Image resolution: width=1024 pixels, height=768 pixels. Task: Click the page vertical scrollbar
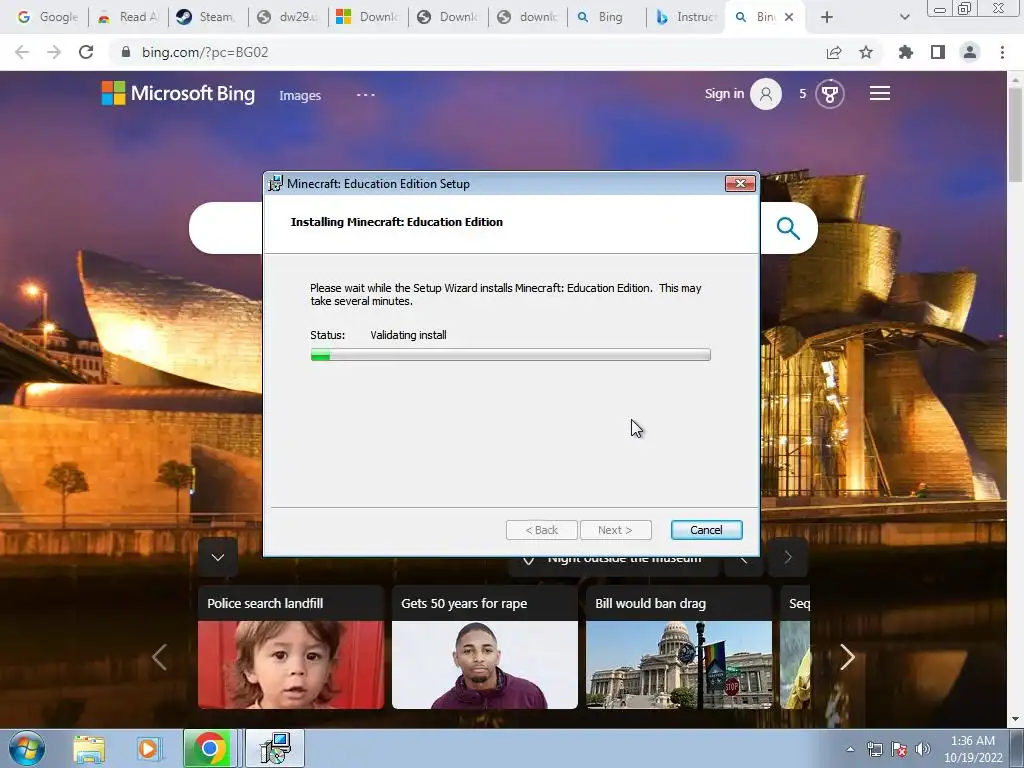[1015, 134]
